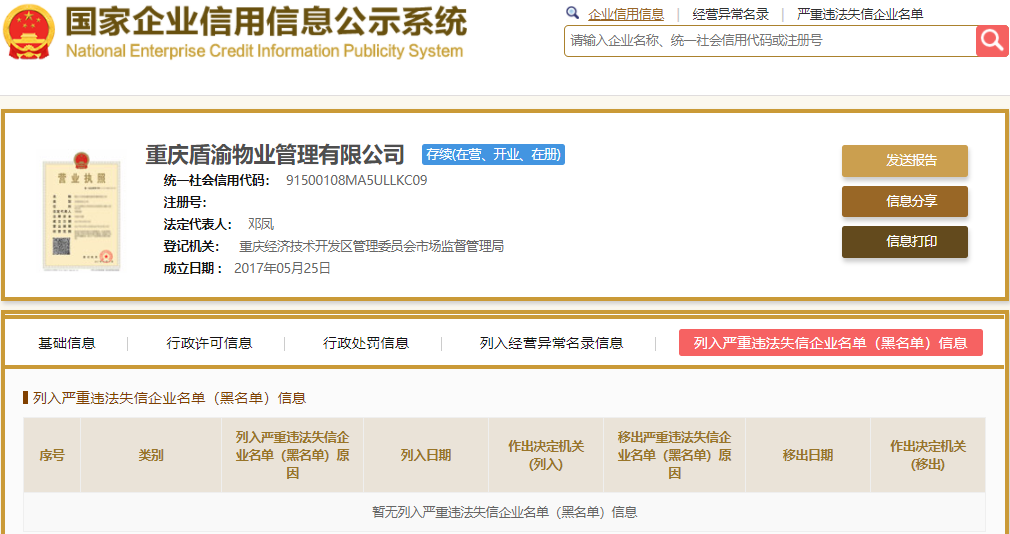Image resolution: width=1010 pixels, height=534 pixels.
Task: Click the 发送报告 button
Action: pos(904,161)
